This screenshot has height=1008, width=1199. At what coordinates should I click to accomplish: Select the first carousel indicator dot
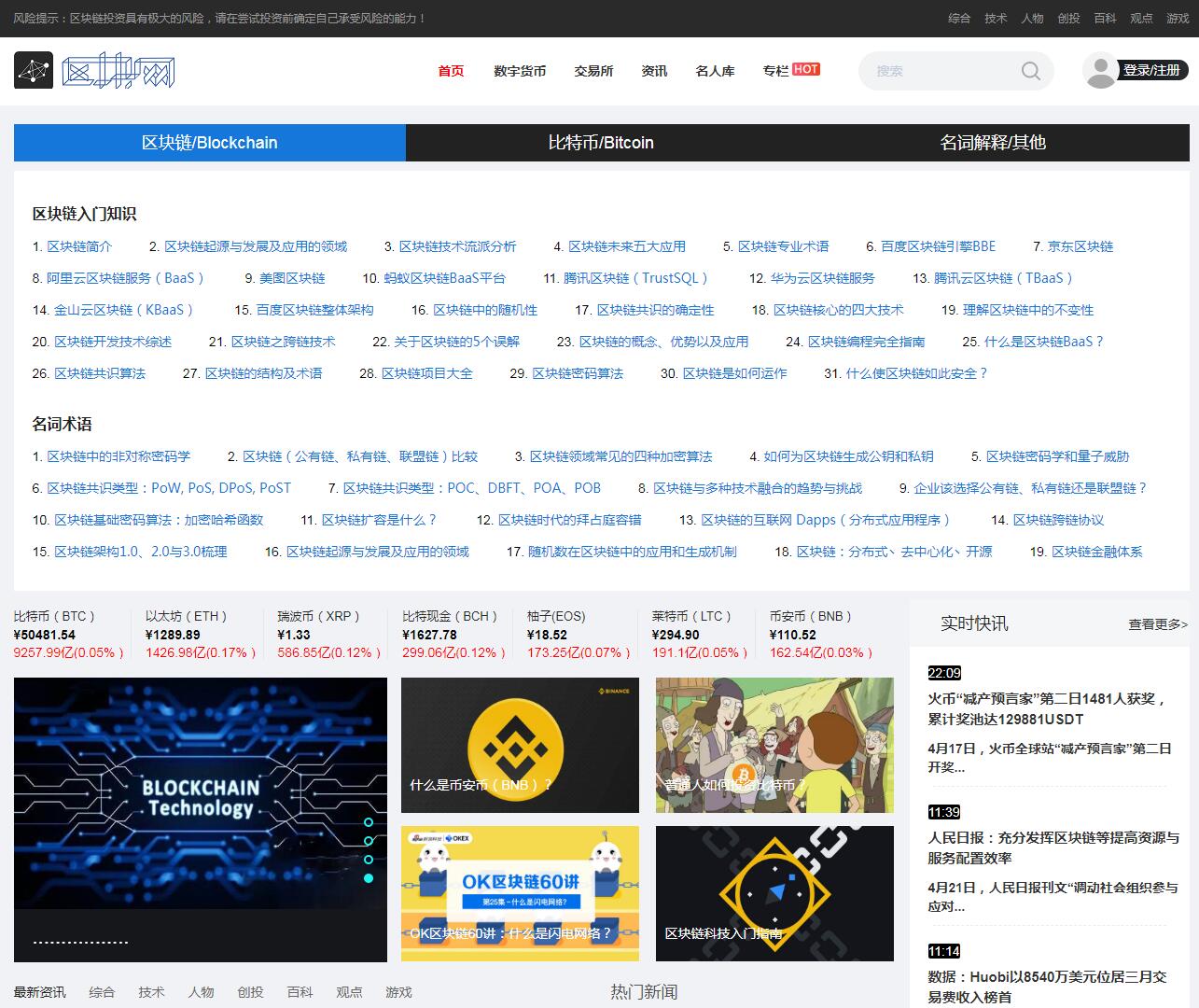(x=369, y=822)
